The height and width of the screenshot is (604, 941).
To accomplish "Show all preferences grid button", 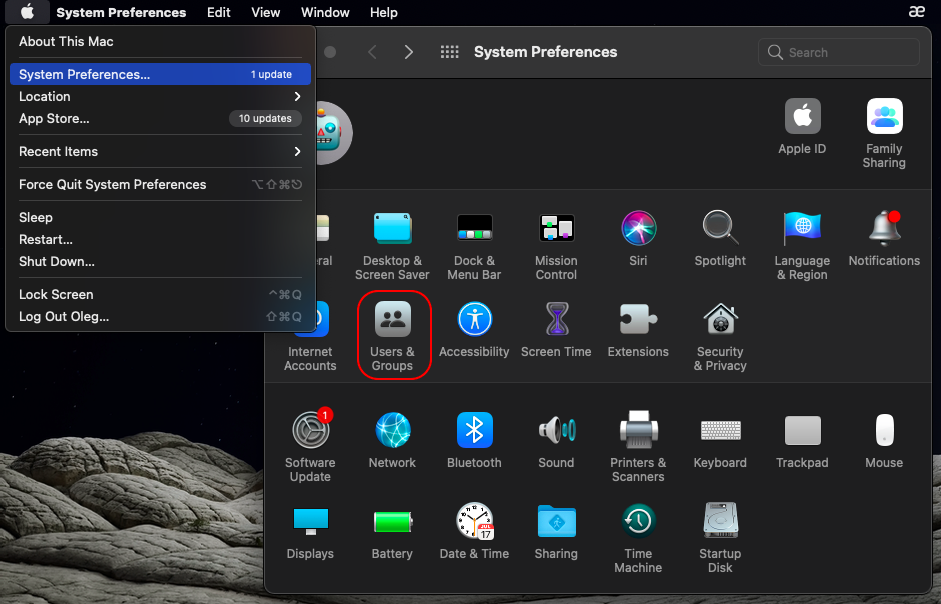I will click(449, 52).
